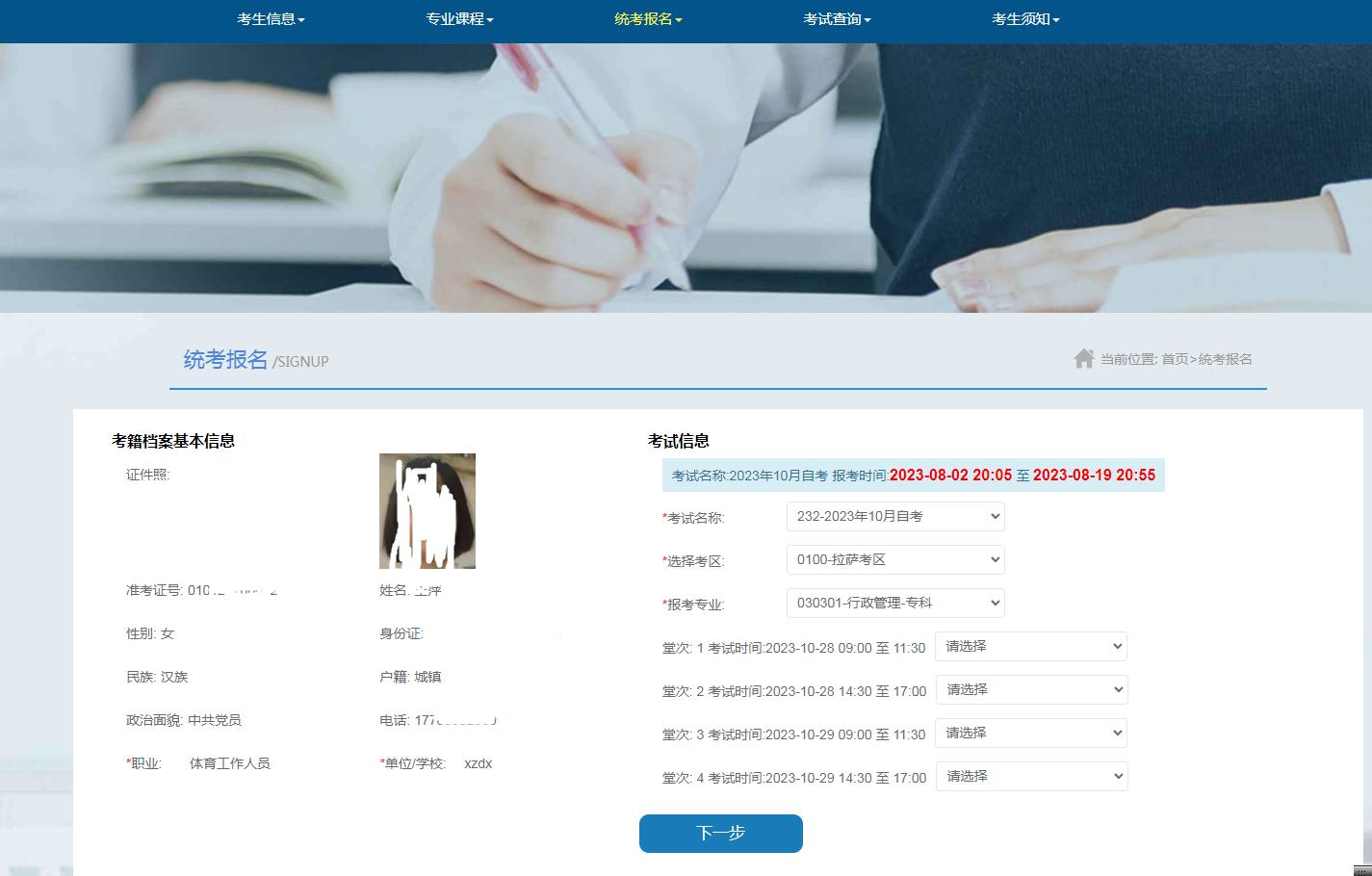Screen dimensions: 1372x876
Task: Expand the 考试名称 dropdown
Action: [895, 517]
